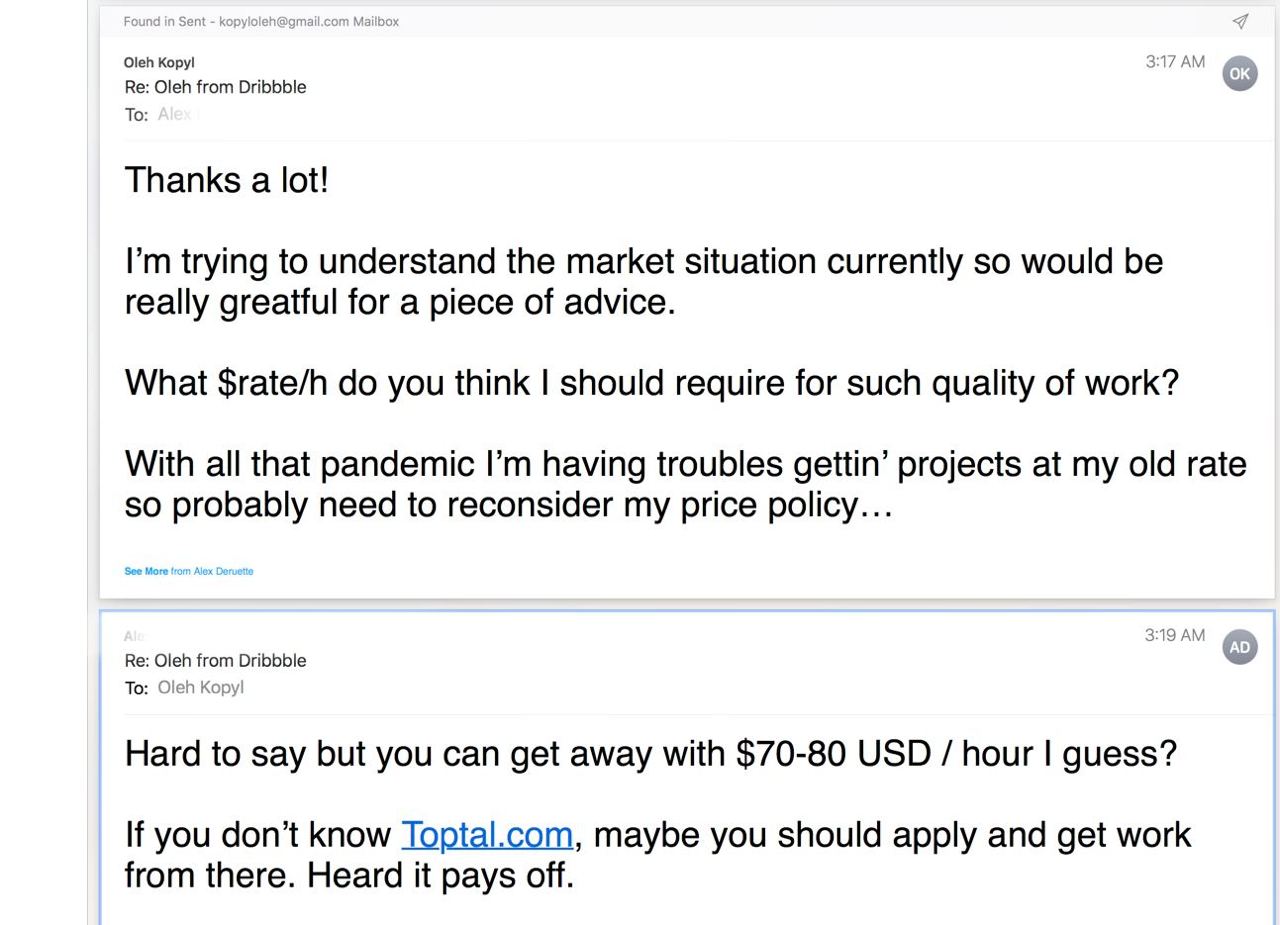Click recipient Oleh Kopyl in second message
Image resolution: width=1280 pixels, height=925 pixels.
click(200, 687)
